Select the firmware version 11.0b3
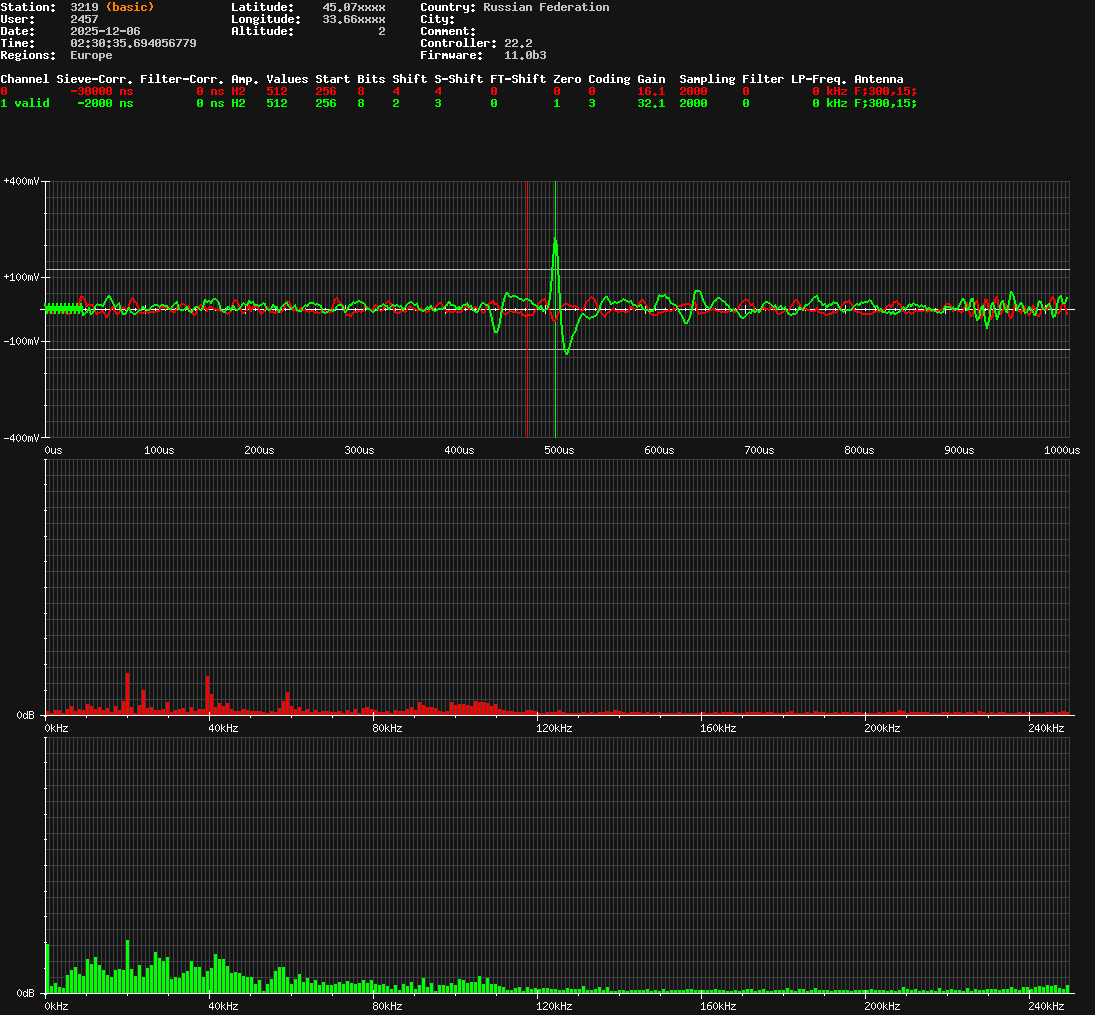Image resolution: width=1095 pixels, height=1015 pixels. 524,55
